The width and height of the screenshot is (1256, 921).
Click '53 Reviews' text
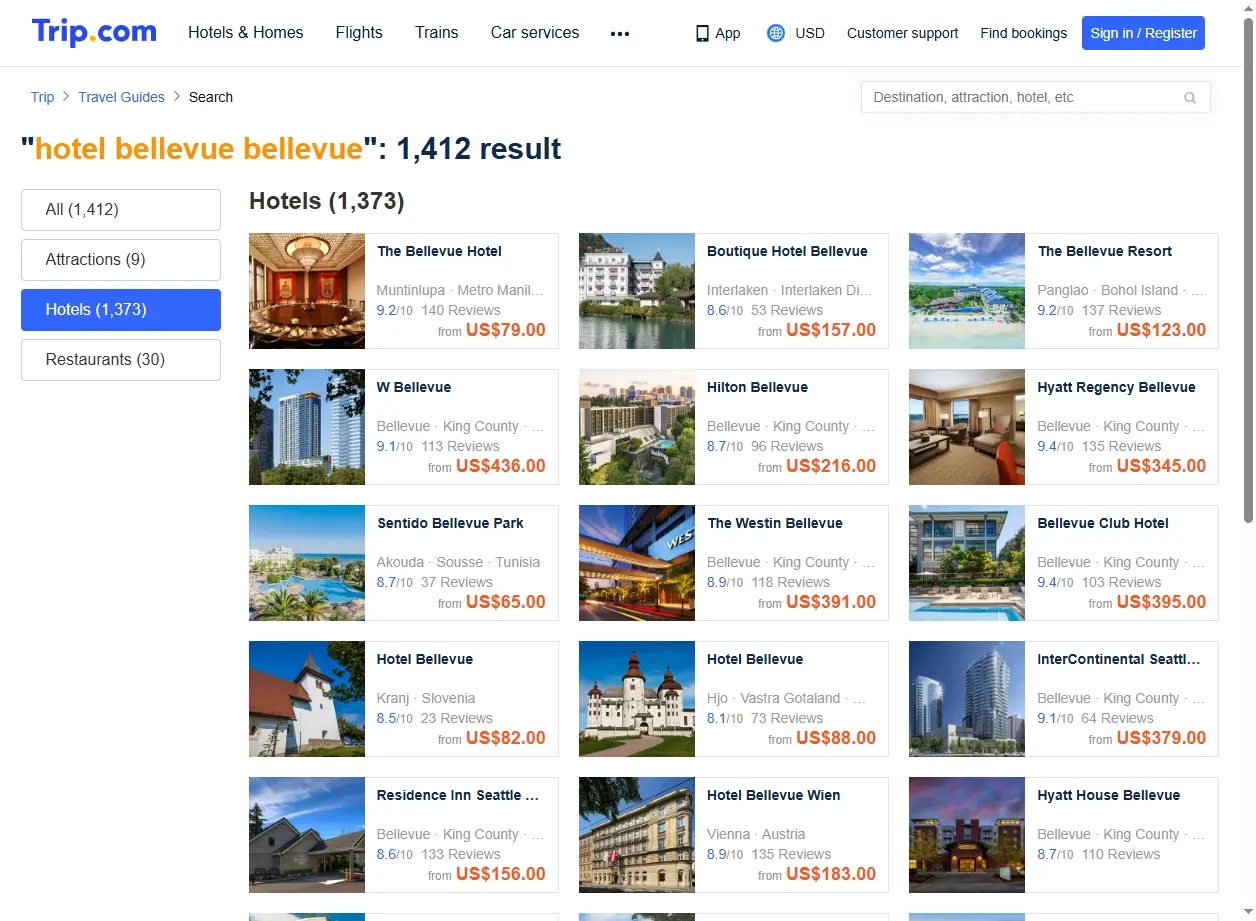787,311
